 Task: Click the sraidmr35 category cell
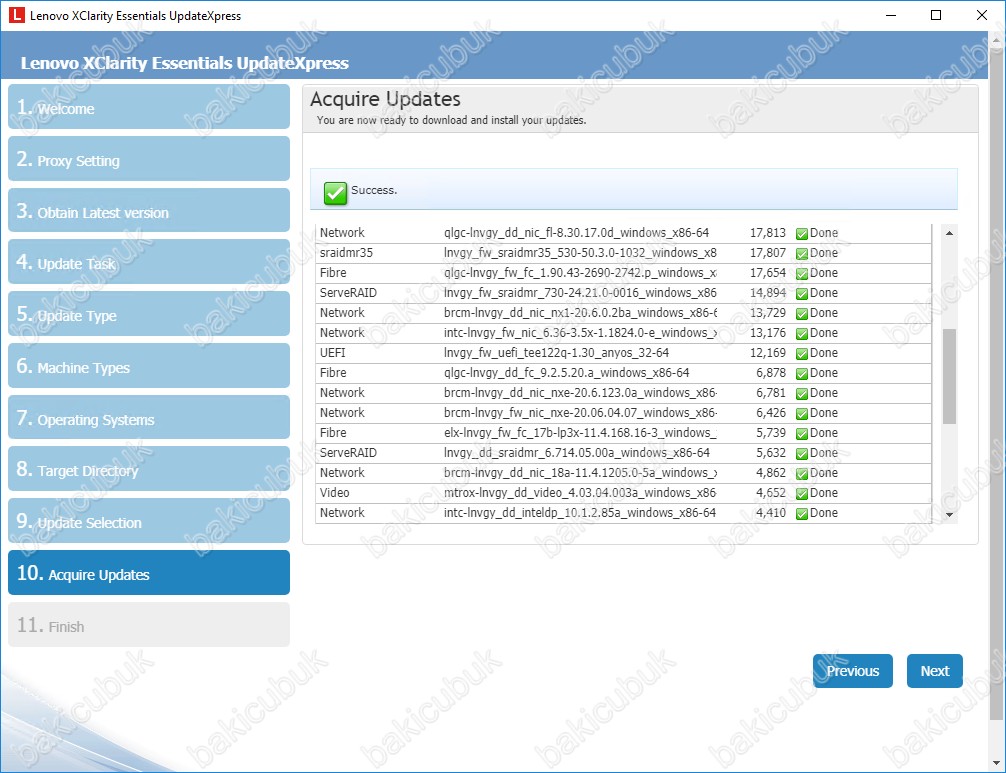coord(346,253)
